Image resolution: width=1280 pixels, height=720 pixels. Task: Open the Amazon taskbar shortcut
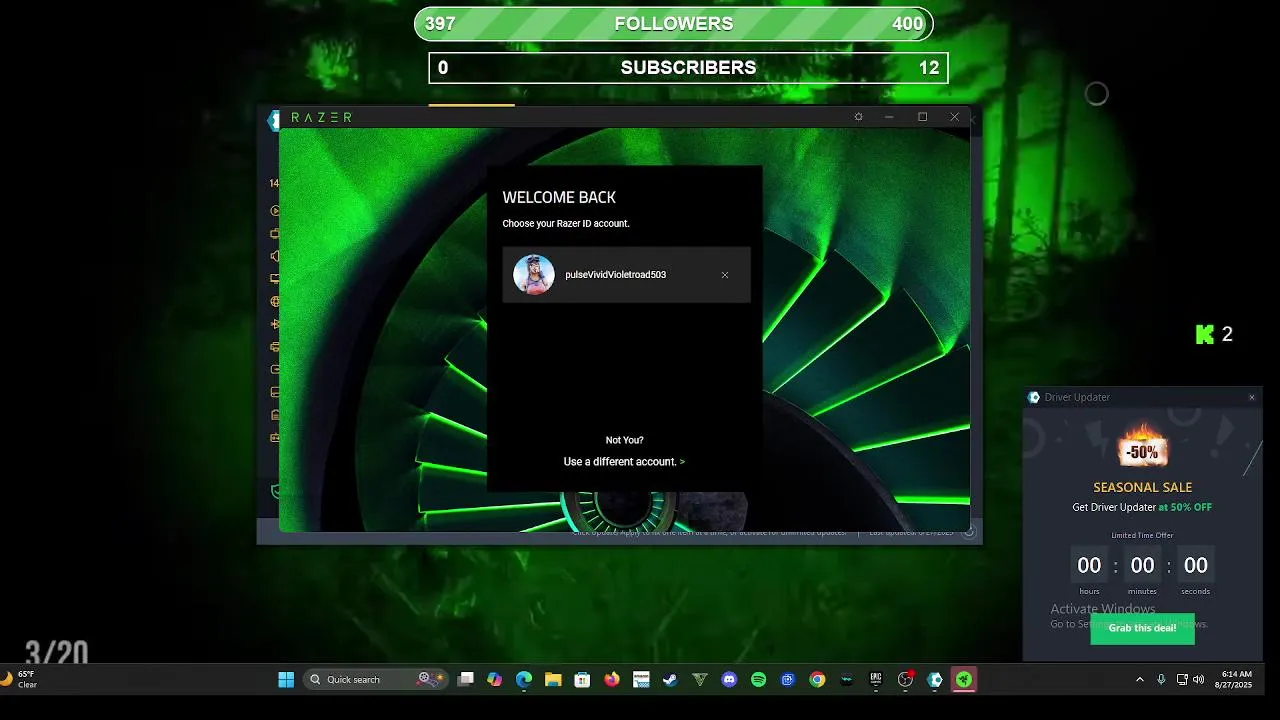641,680
